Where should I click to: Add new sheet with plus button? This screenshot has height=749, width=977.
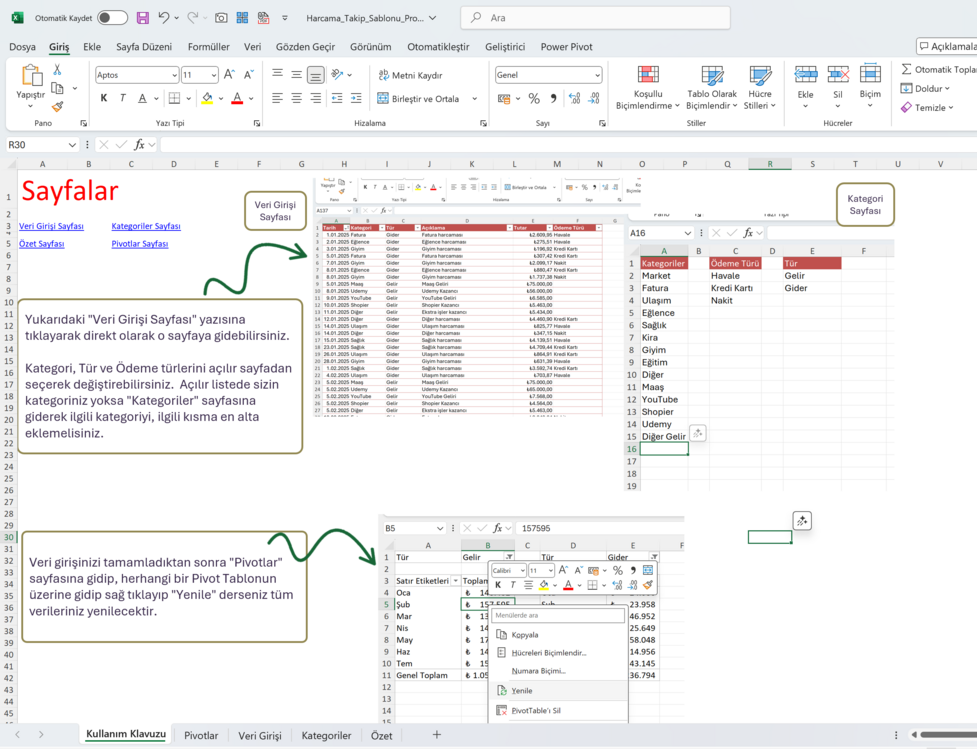coord(437,735)
